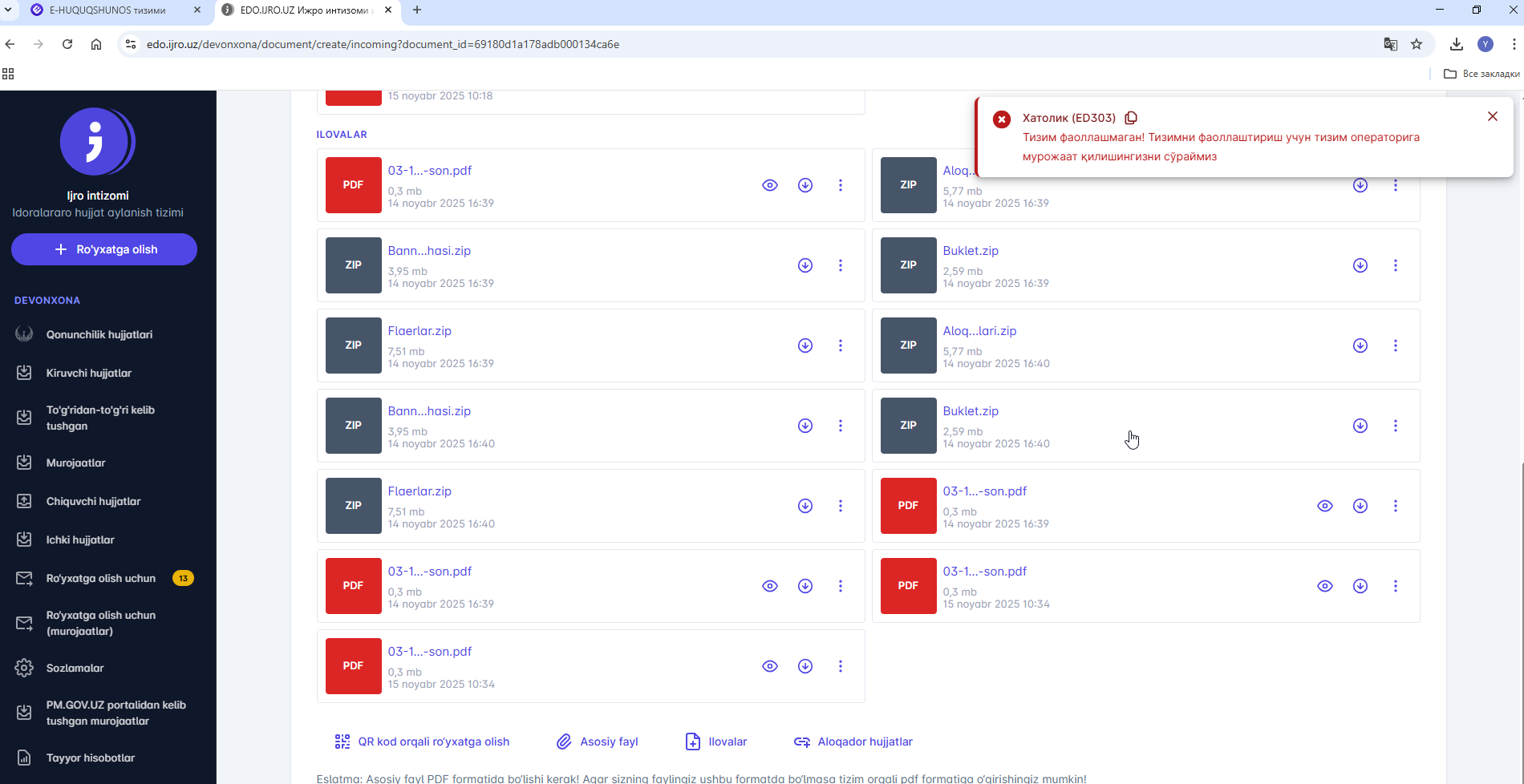This screenshot has height=784, width=1524.
Task: Open options menu for Aloq...lari.zip 16:40
Action: 1396,346
